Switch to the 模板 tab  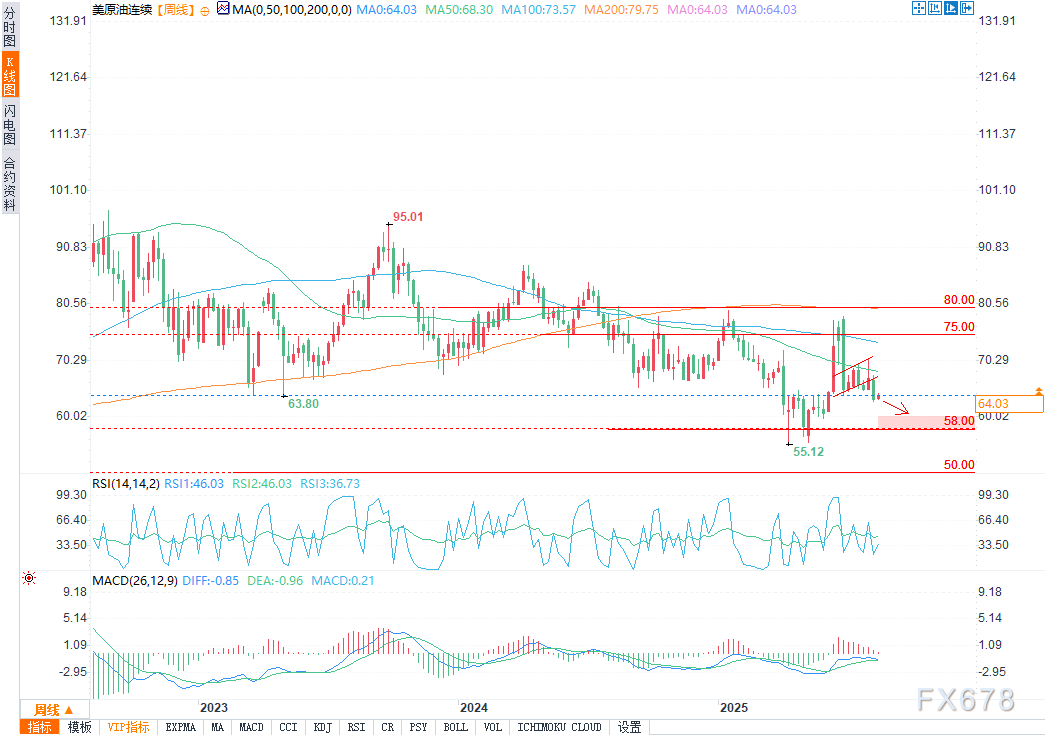(x=80, y=727)
